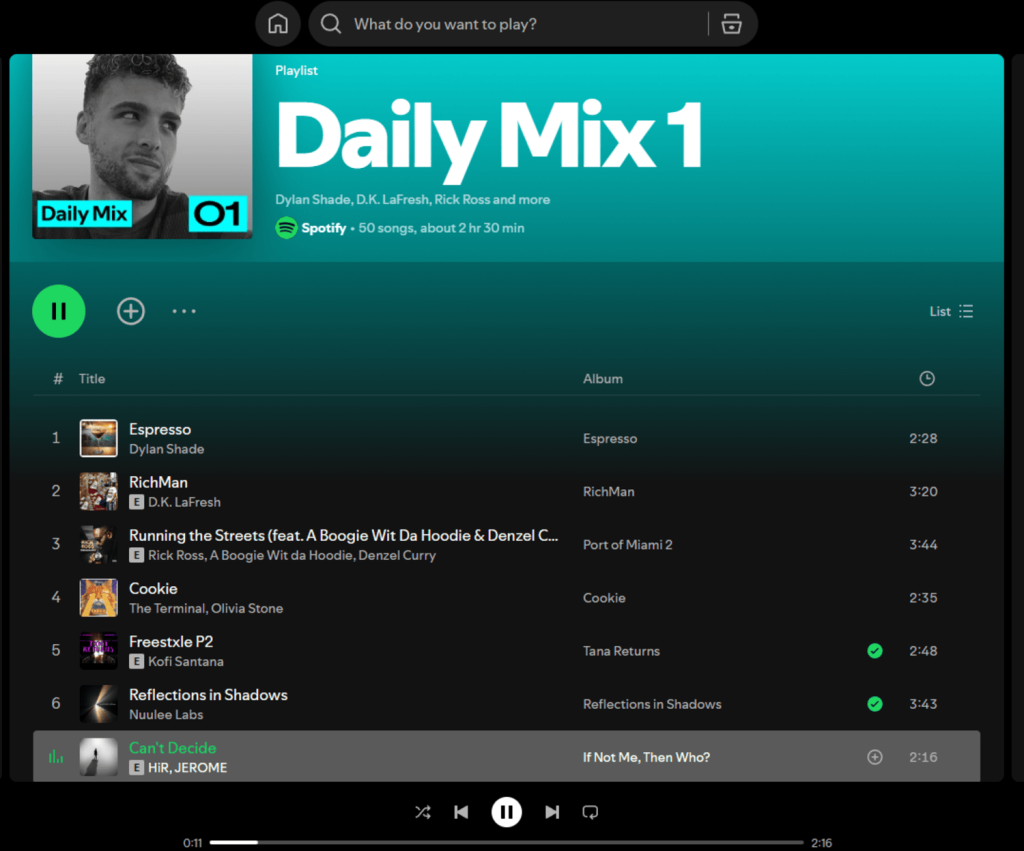Open the artist Dylan Shade
Screen dimensions: 1024x851
[x=167, y=449]
